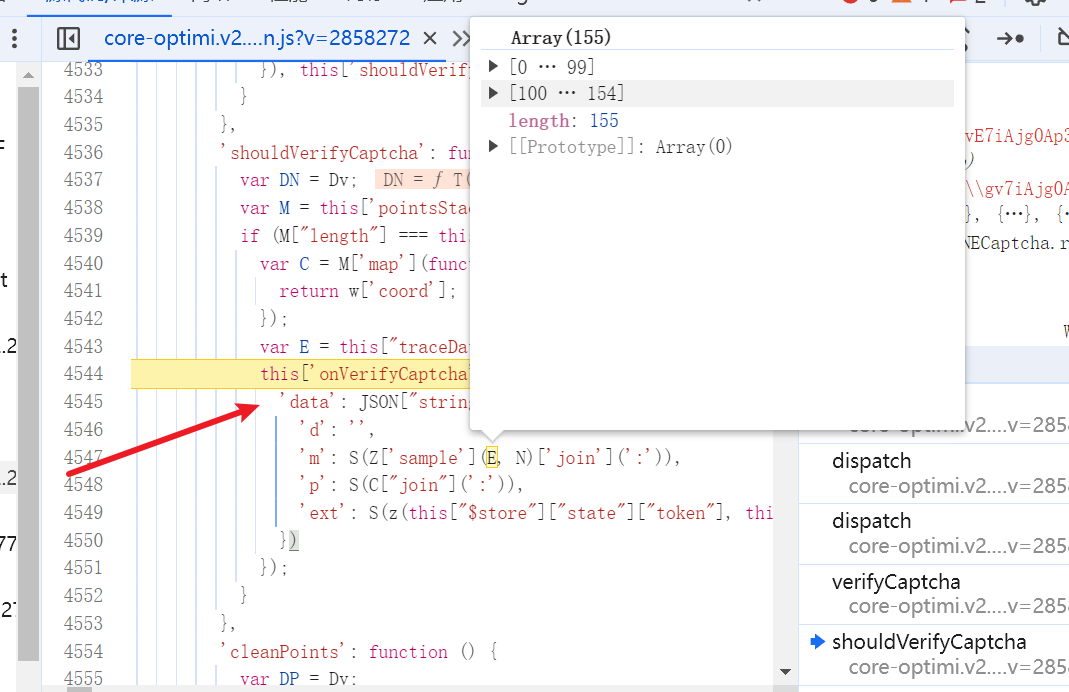Image resolution: width=1069 pixels, height=692 pixels.
Task: Set breakpoint on line 4537
Action: click(x=83, y=179)
